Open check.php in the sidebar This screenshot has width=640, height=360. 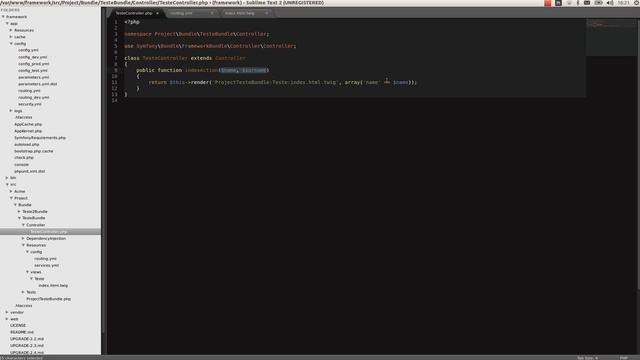coord(24,158)
